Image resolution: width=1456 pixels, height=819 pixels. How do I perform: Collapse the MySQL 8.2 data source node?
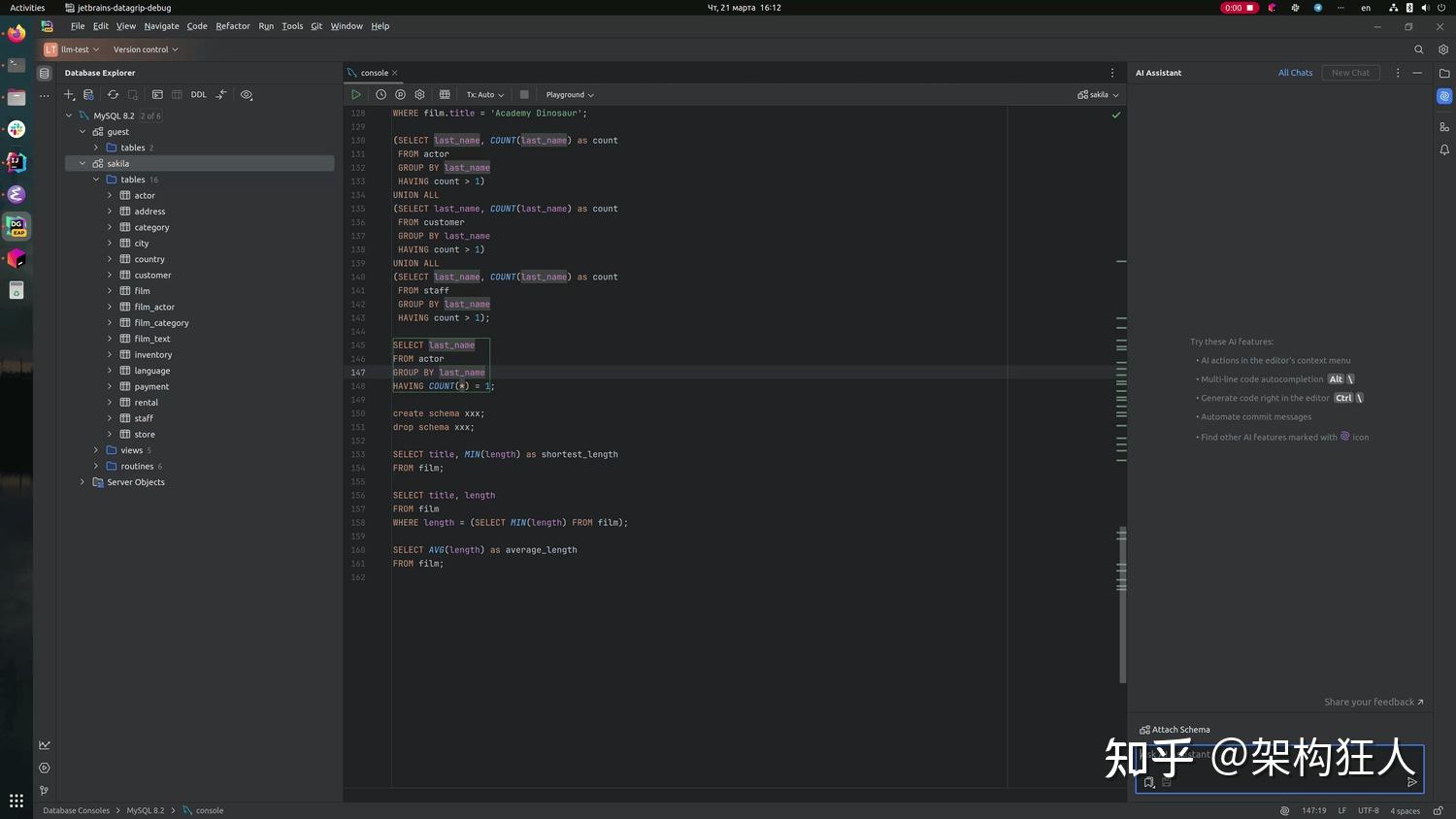pos(69,115)
